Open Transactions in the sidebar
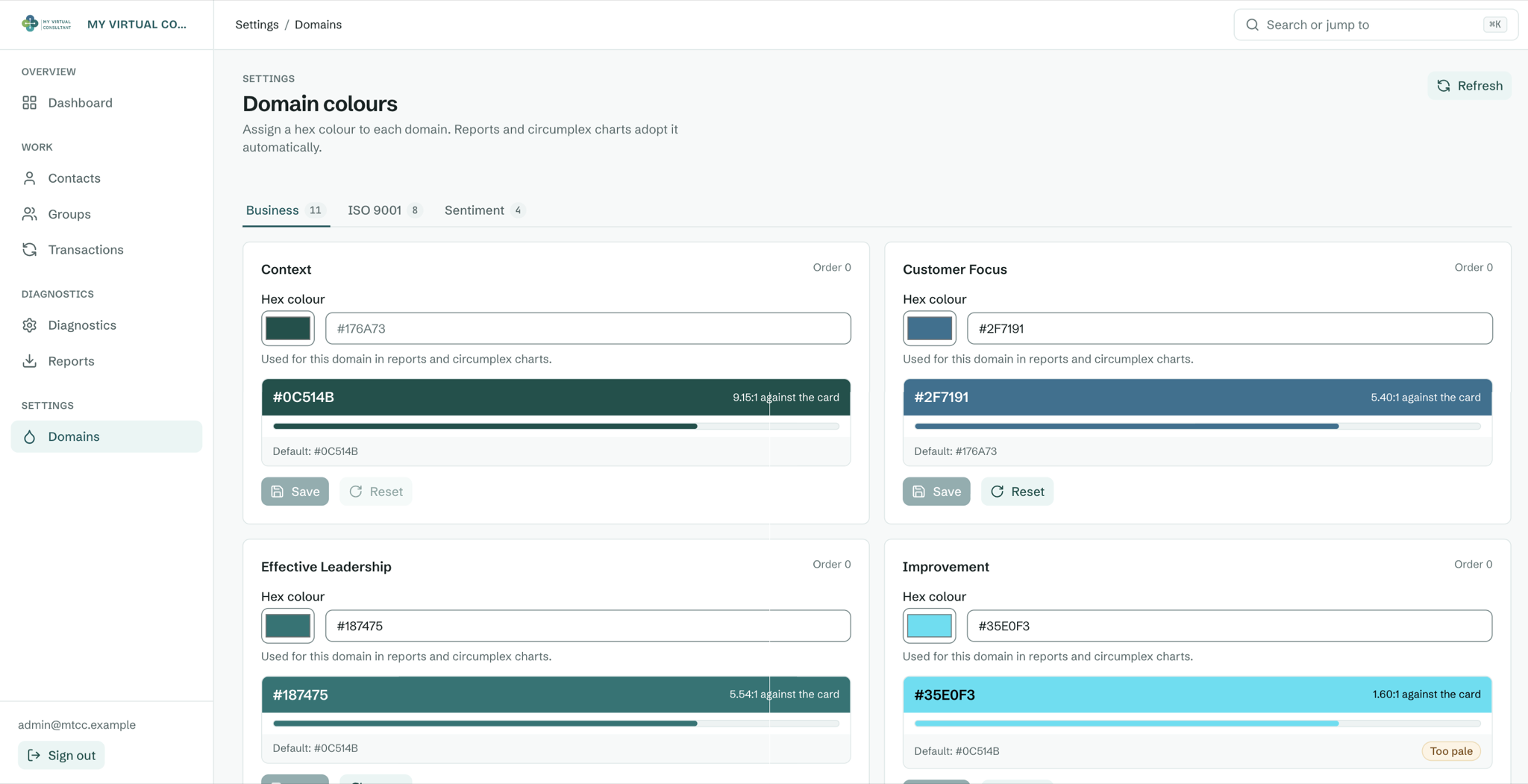This screenshot has width=1528, height=784. tap(107, 250)
